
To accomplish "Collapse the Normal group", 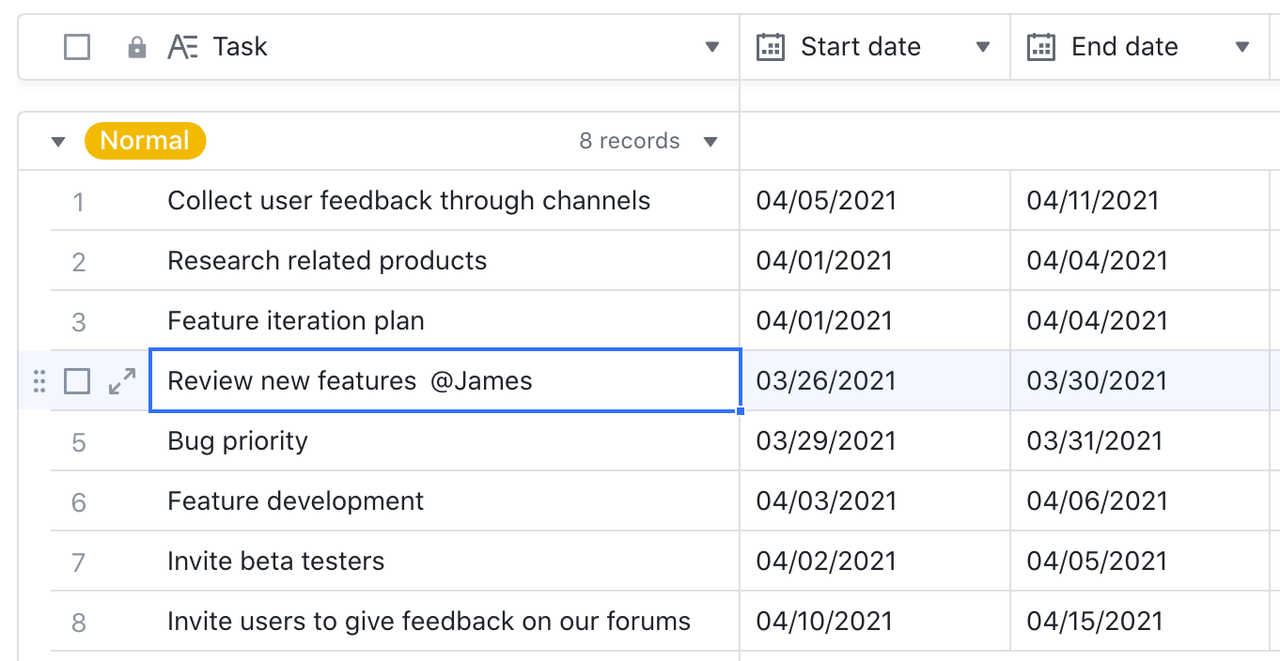I will pyautogui.click(x=58, y=142).
